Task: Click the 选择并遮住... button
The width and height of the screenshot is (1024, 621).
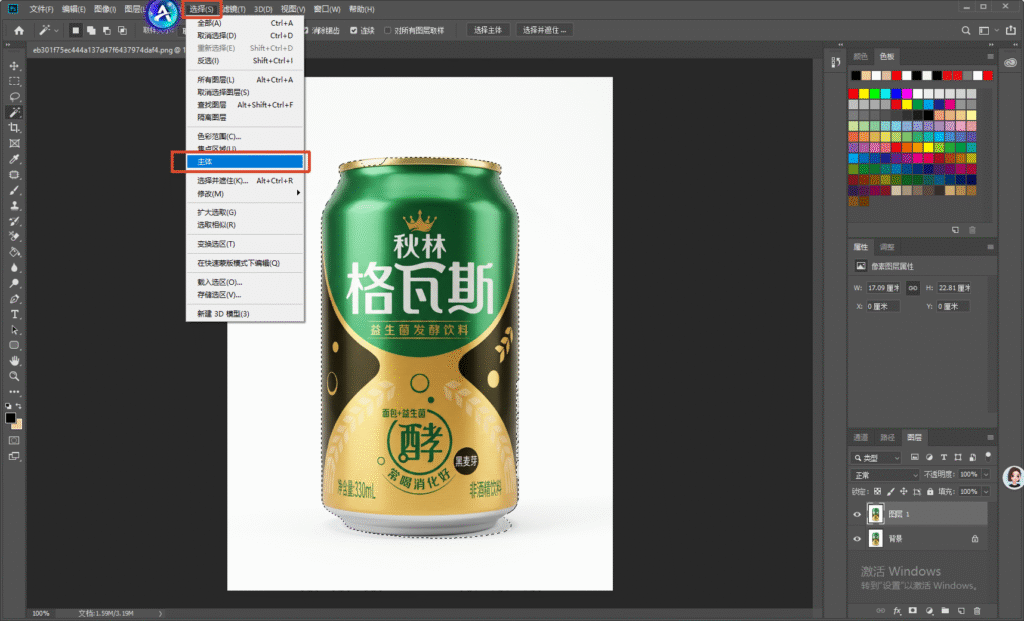Action: (545, 30)
